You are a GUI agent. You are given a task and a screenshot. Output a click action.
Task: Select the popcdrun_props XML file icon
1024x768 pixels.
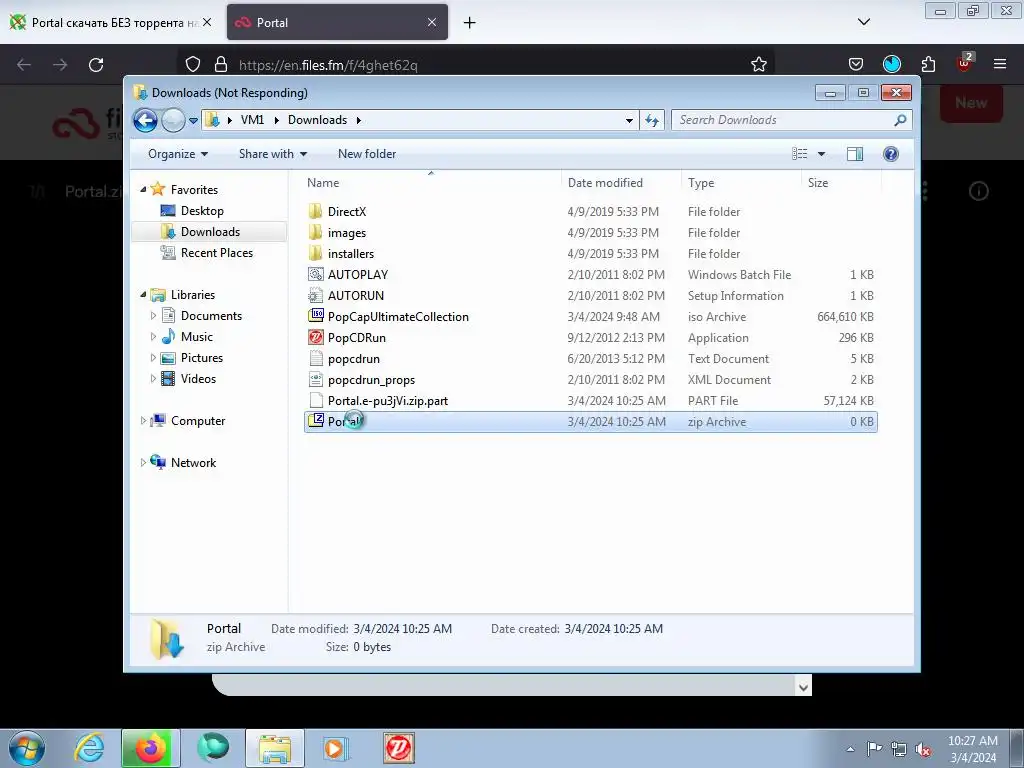[315, 379]
